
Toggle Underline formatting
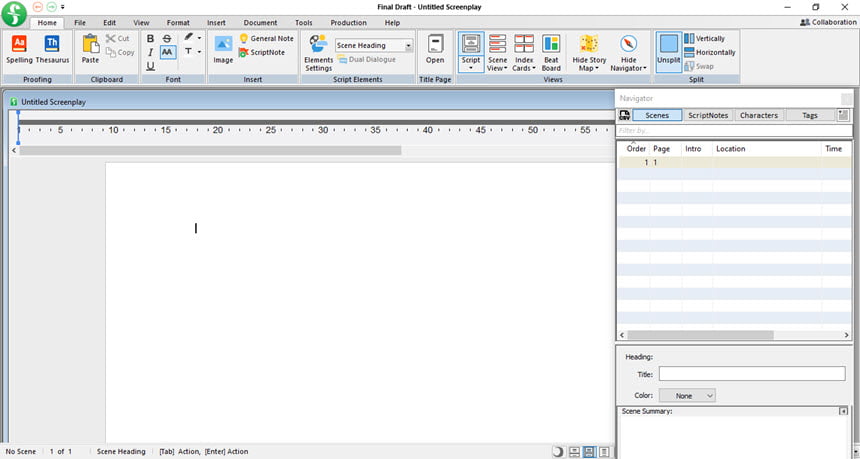coord(150,66)
